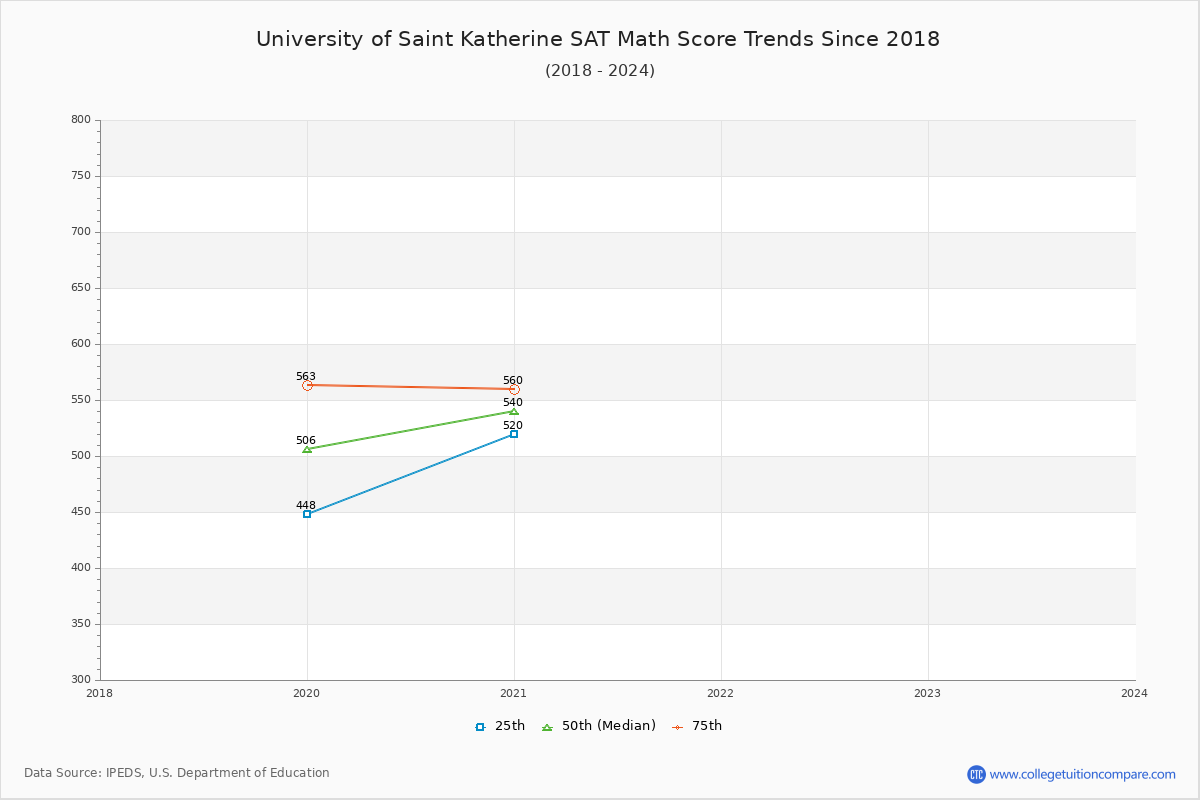Click the 2022 x-axis label
Image resolution: width=1200 pixels, height=800 pixels.
coord(721,693)
